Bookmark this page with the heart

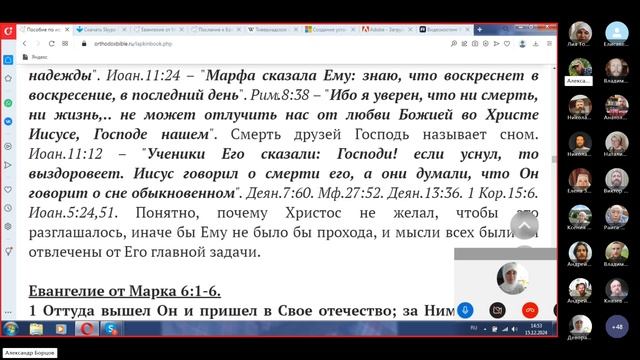(507, 44)
